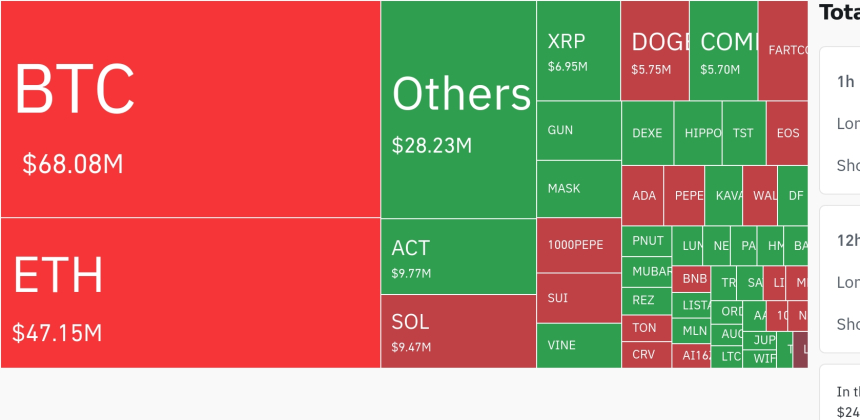
Task: Choose the XRP $6.95M tile
Action: pos(578,51)
